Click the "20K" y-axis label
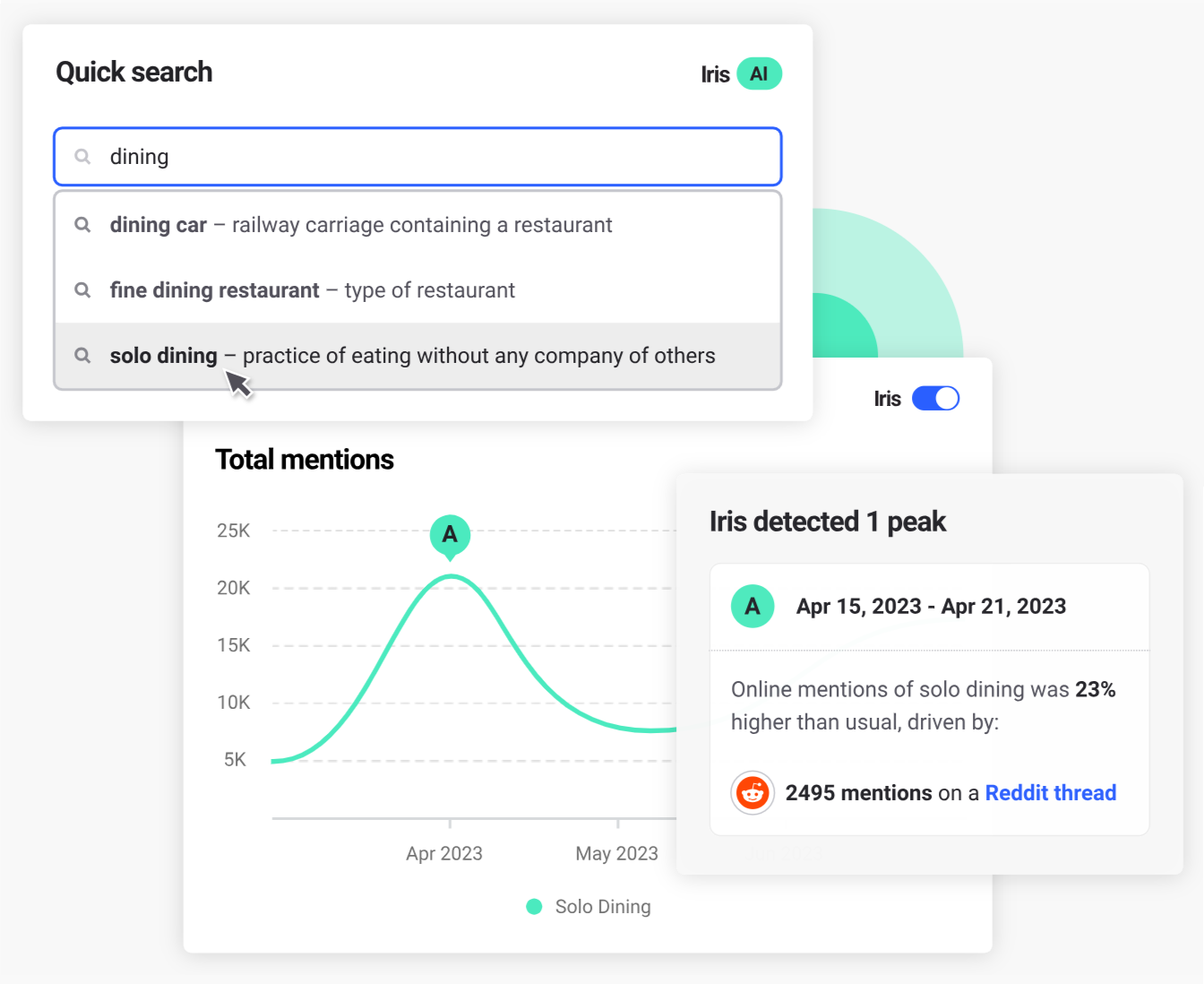1204x984 pixels. [234, 588]
